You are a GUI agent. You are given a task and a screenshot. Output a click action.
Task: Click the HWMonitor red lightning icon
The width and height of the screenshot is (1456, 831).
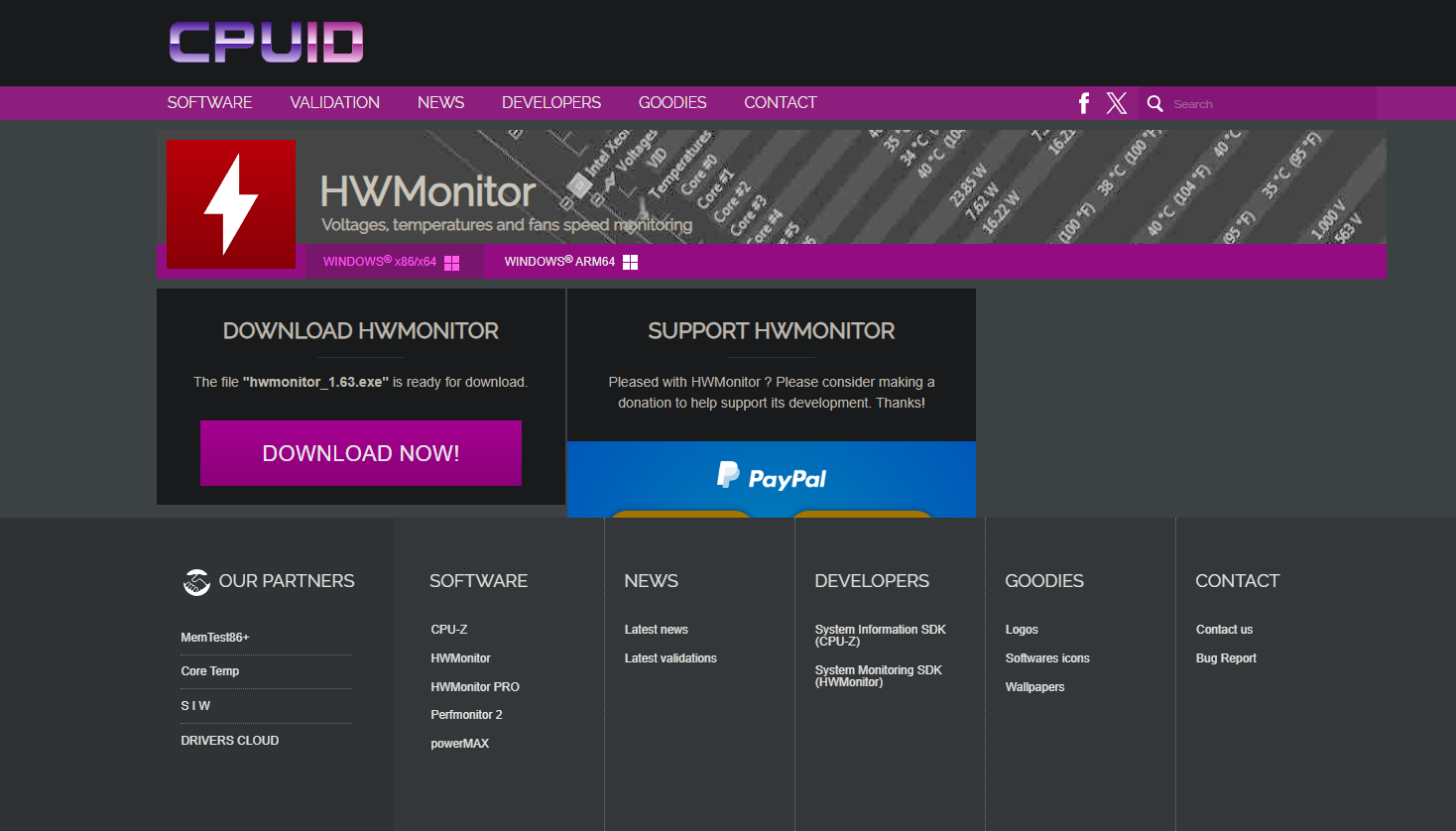click(x=231, y=204)
